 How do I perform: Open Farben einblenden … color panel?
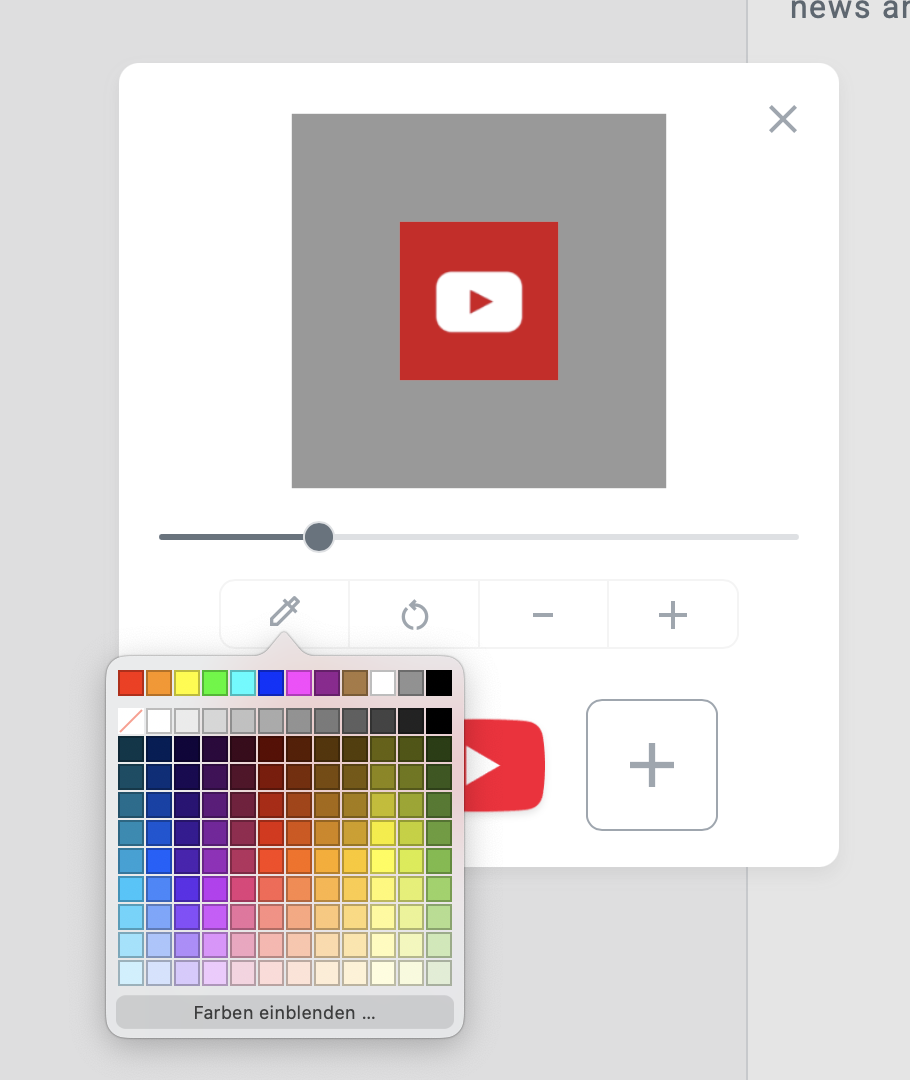pos(285,1012)
